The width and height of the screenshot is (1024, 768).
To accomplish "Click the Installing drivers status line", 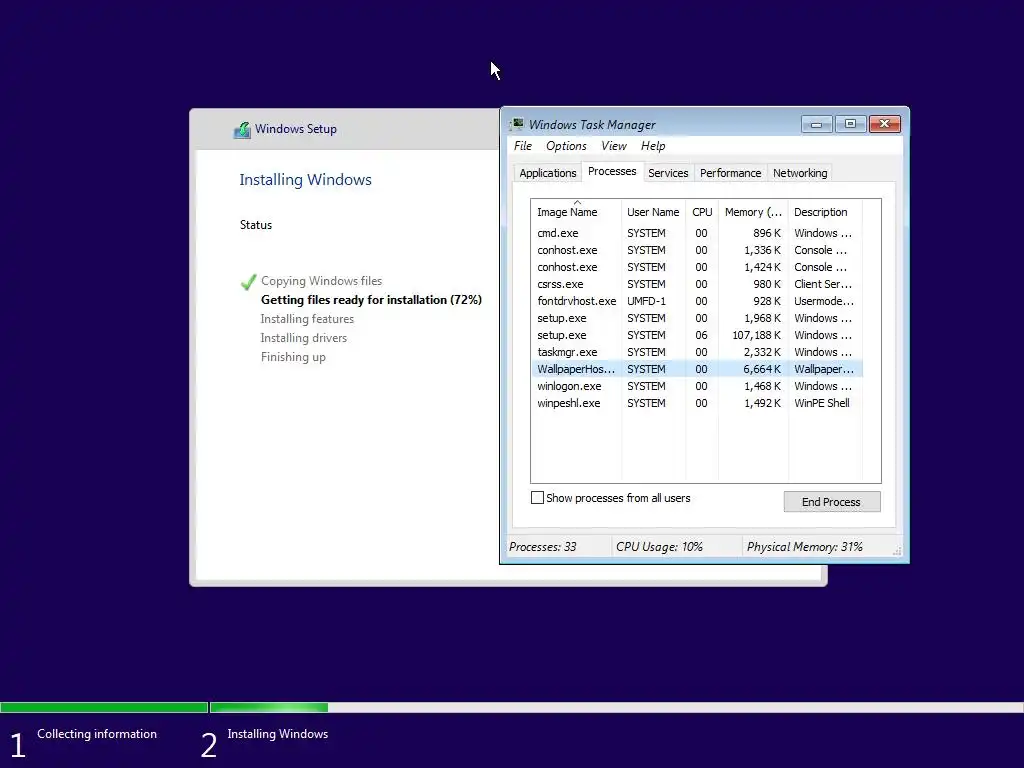I will pyautogui.click(x=304, y=338).
